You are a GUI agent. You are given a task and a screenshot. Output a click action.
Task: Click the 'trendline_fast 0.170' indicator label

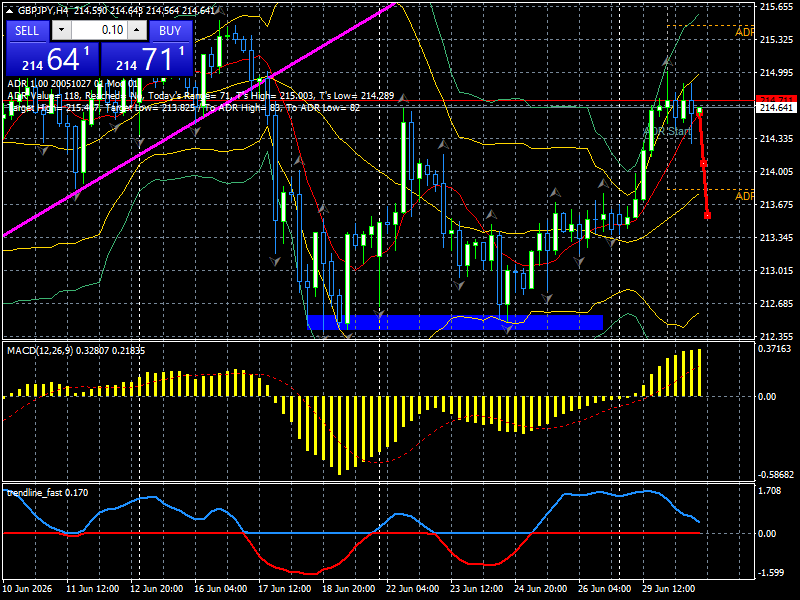[x=47, y=492]
